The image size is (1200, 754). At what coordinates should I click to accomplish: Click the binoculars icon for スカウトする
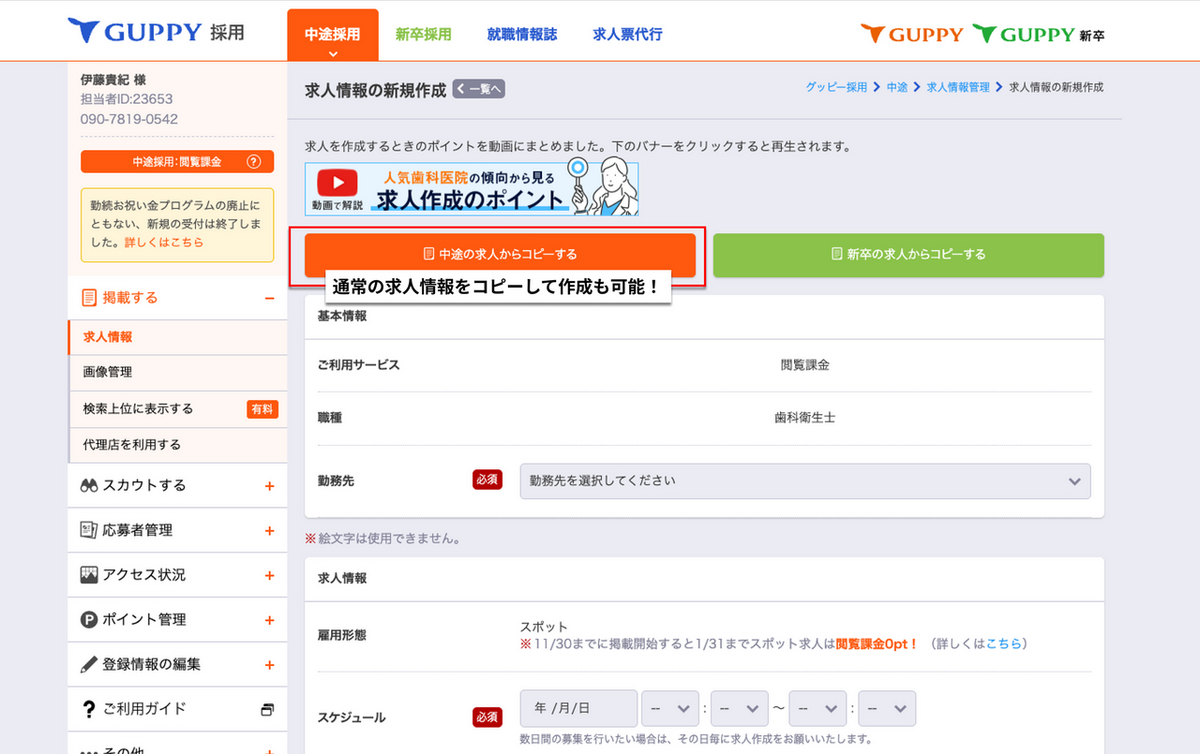coord(88,486)
